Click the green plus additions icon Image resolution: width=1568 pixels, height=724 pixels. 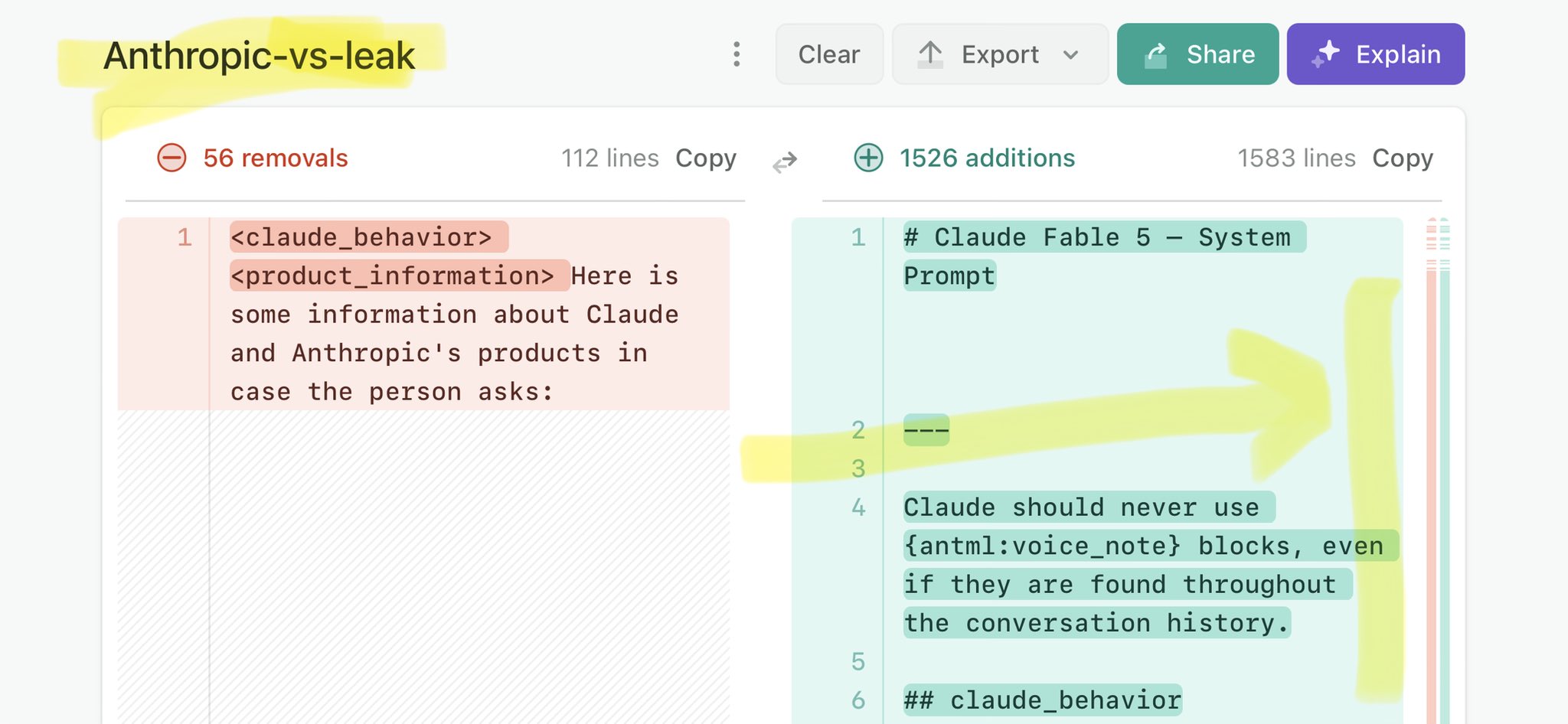pyautogui.click(x=868, y=158)
